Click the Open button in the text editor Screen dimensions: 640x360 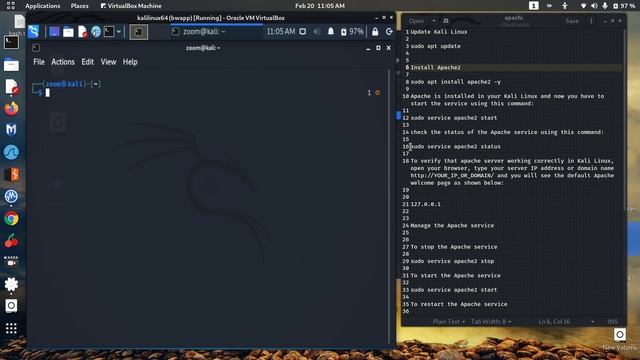(416, 21)
